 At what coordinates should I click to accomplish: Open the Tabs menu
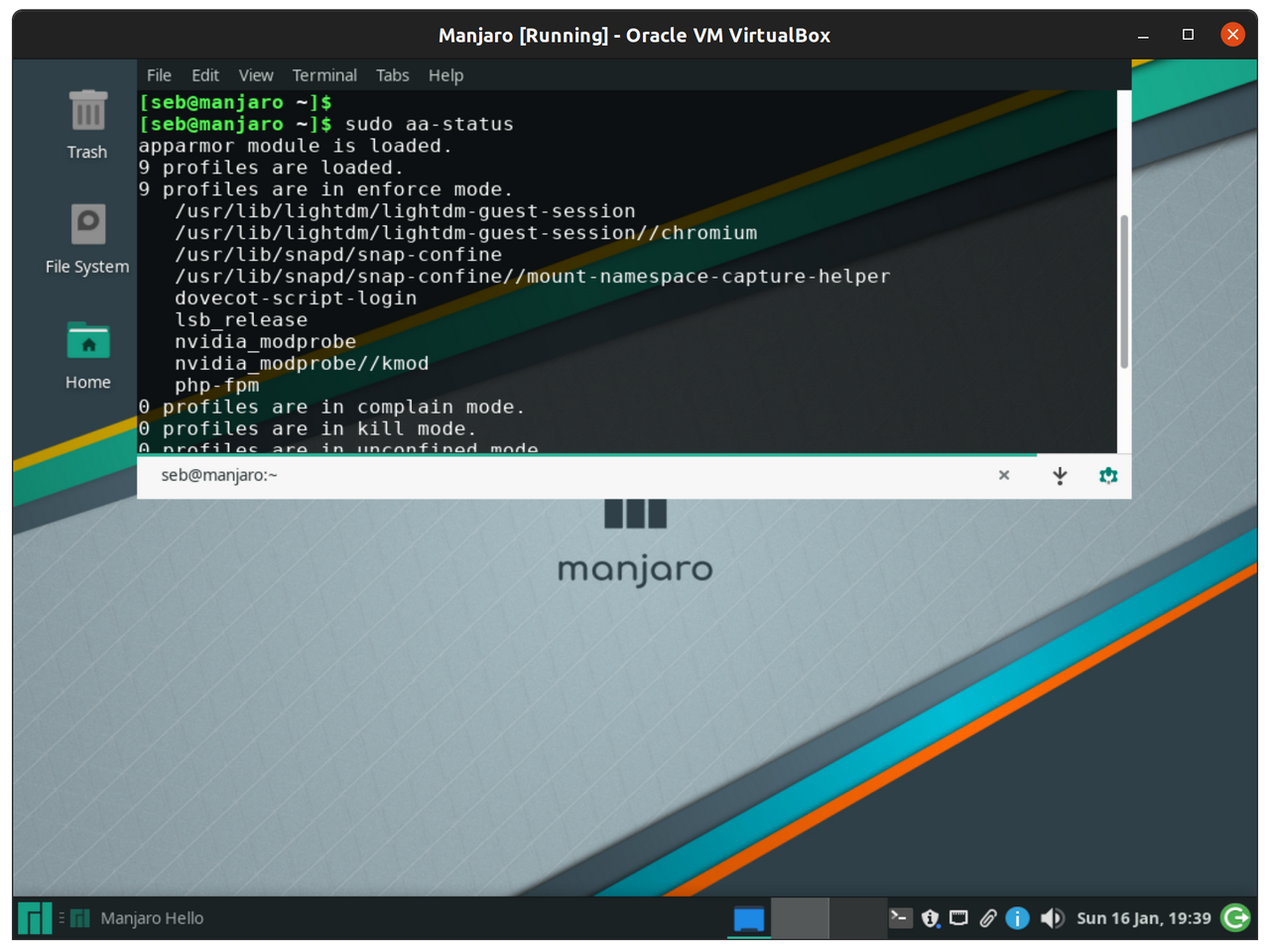(392, 75)
